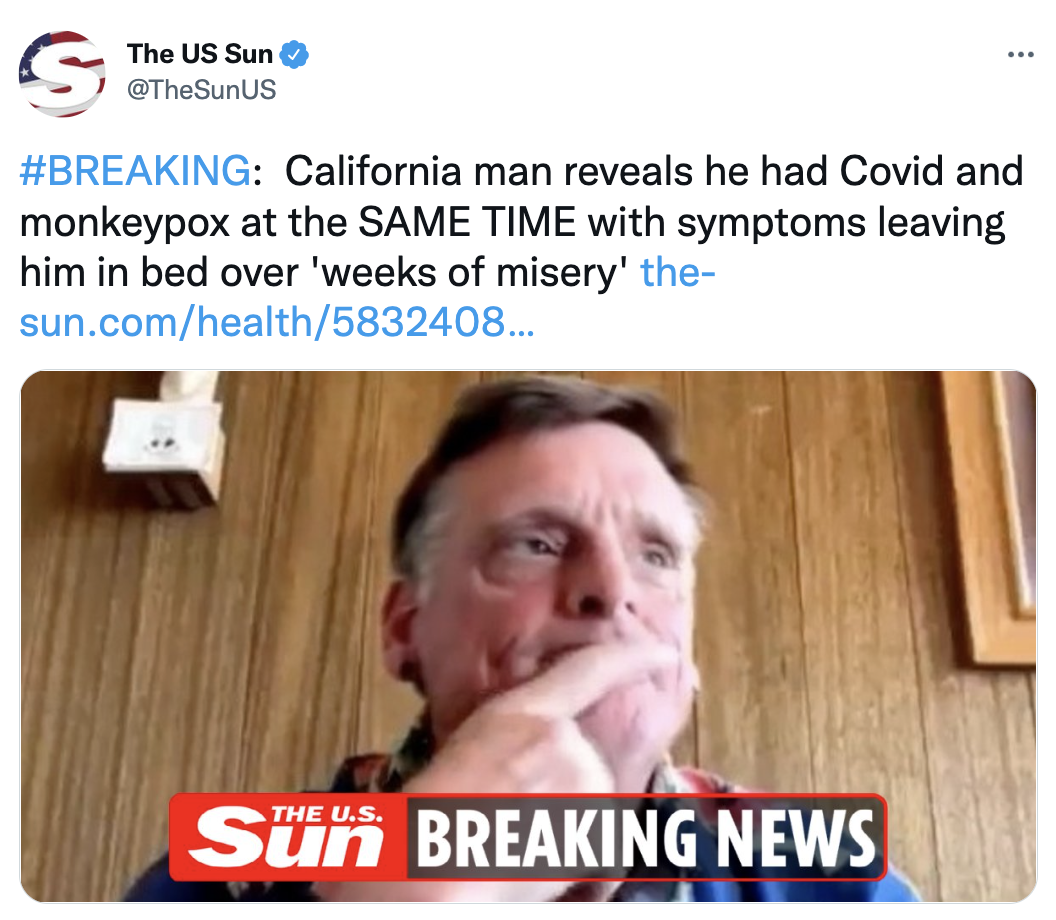
Task: Open the @TheSunUS handle
Action: tap(201, 90)
